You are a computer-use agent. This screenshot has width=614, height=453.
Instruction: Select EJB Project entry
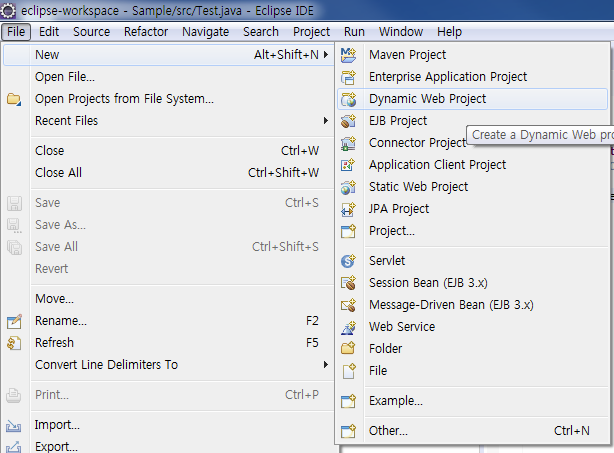pyautogui.click(x=472, y=121)
